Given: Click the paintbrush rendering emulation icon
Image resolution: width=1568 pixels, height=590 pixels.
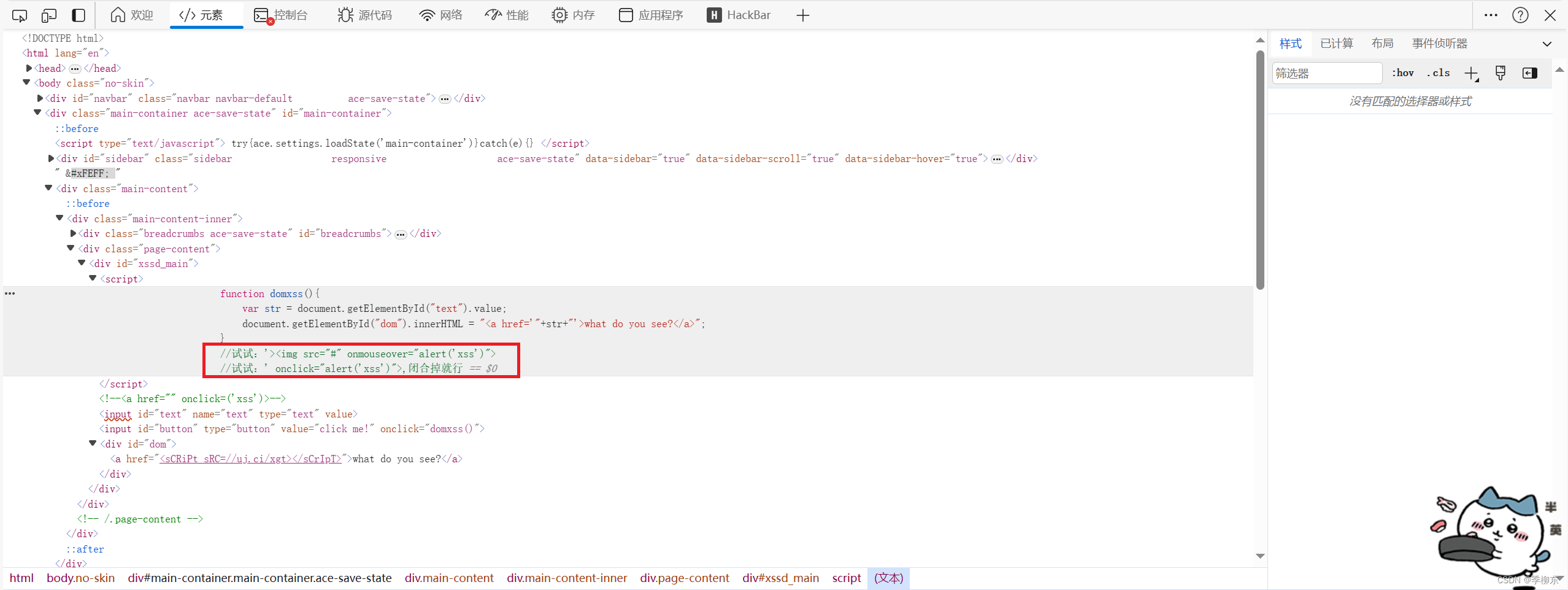Looking at the screenshot, I should point(1501,73).
